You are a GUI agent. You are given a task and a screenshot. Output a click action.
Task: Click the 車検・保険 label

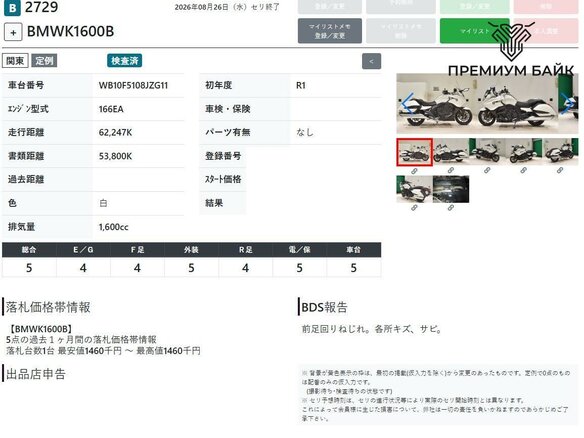point(228,109)
